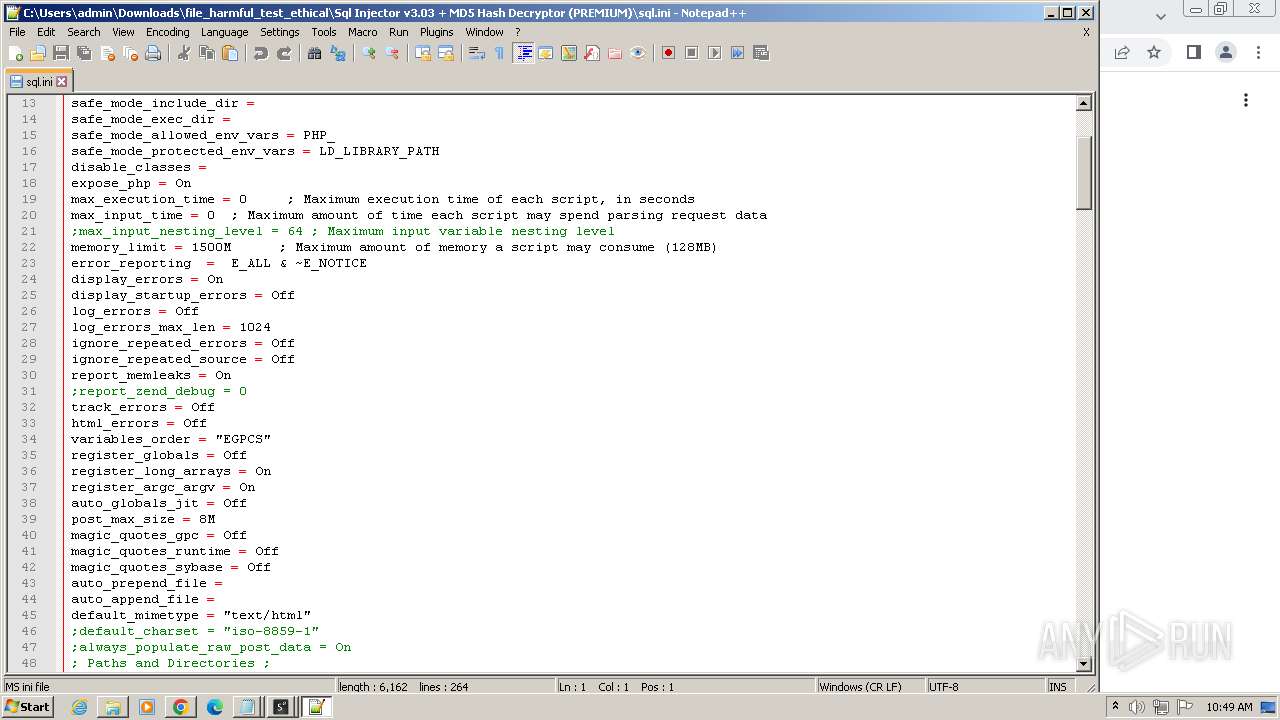The image size is (1280, 720).
Task: Open the Macro menu
Action: pyautogui.click(x=363, y=32)
